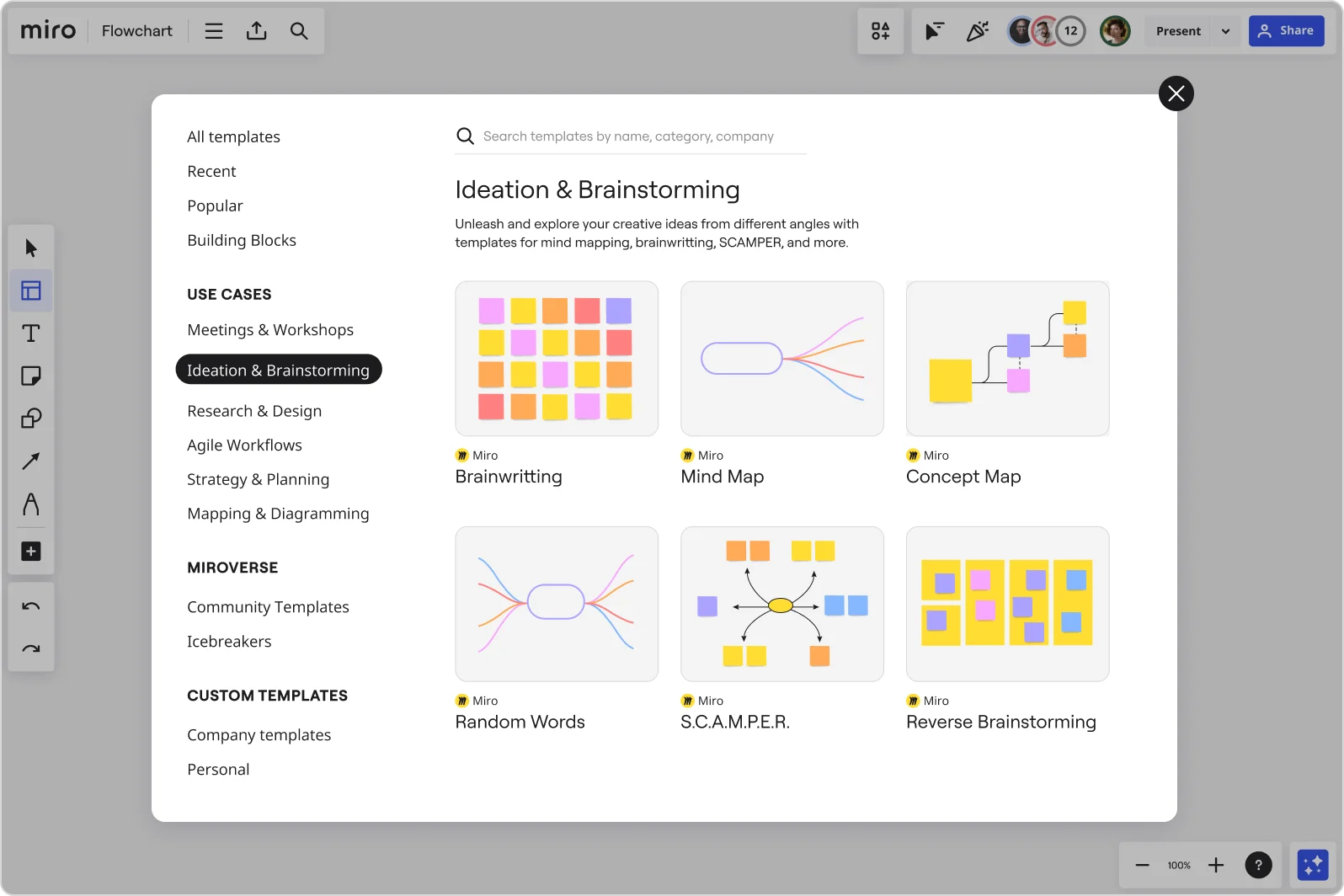Open Mapping & Diagramming category
1344x896 pixels.
[x=278, y=514]
